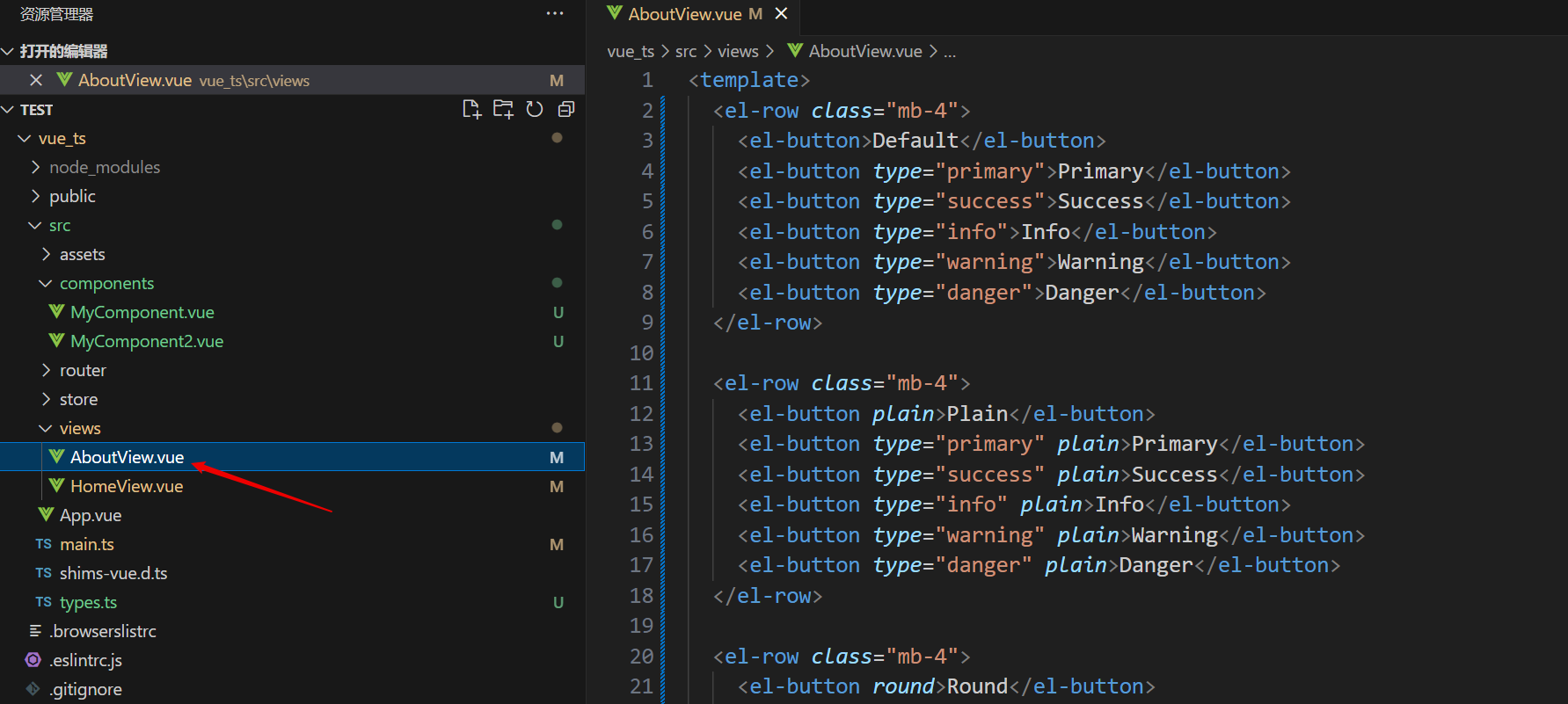
Task: Click vue_ts\src\views path in open editors
Action: (x=254, y=81)
